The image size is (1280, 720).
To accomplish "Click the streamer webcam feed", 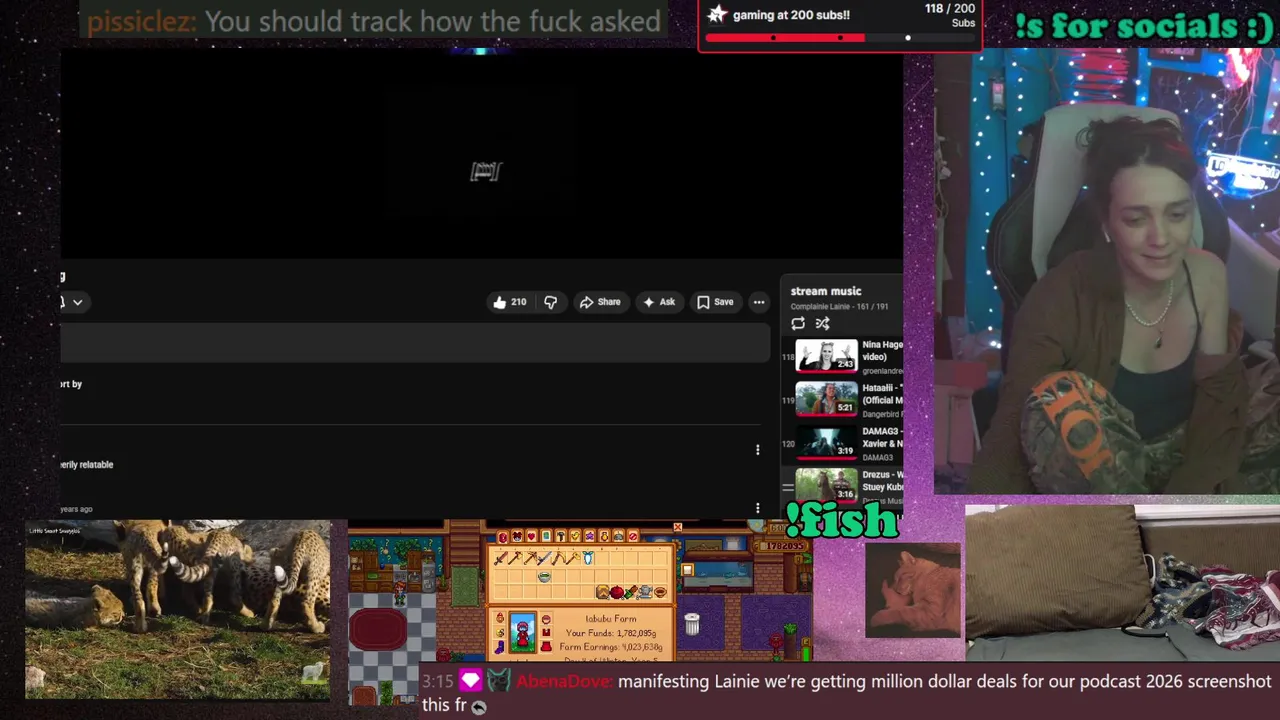I will tap(1106, 272).
